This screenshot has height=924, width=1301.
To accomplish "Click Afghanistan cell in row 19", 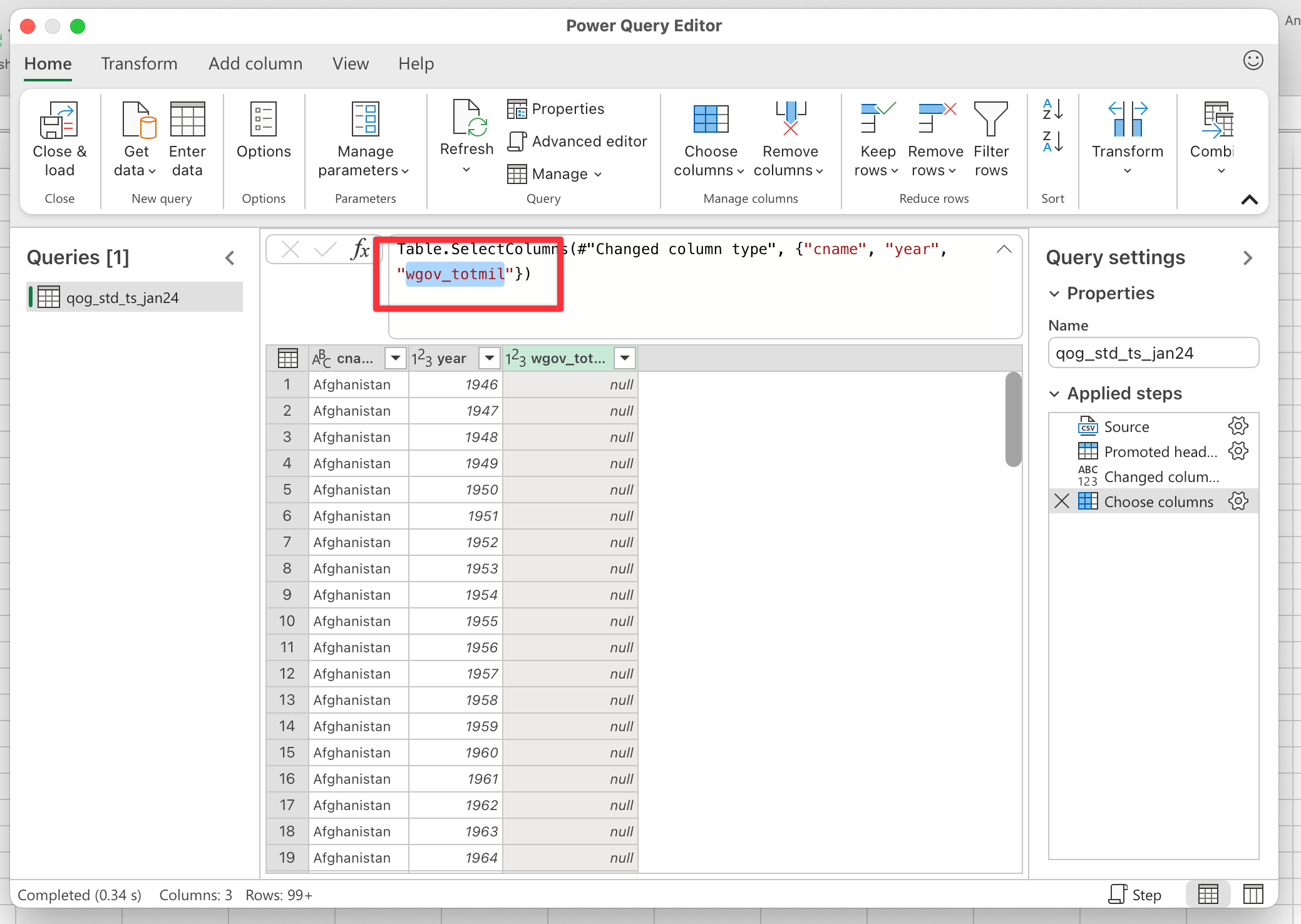I will (x=358, y=858).
